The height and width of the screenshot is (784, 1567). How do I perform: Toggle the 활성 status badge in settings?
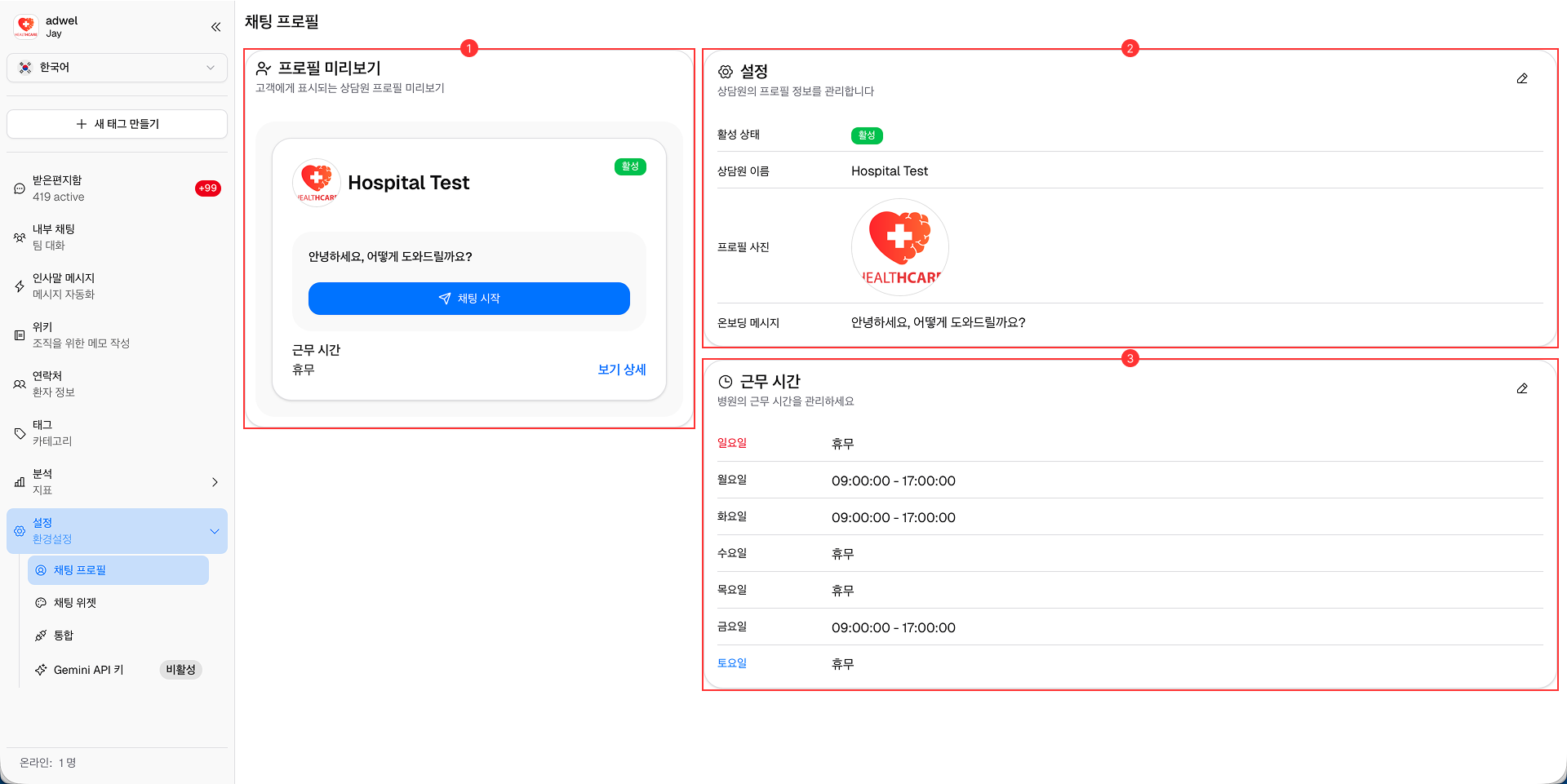point(867,135)
